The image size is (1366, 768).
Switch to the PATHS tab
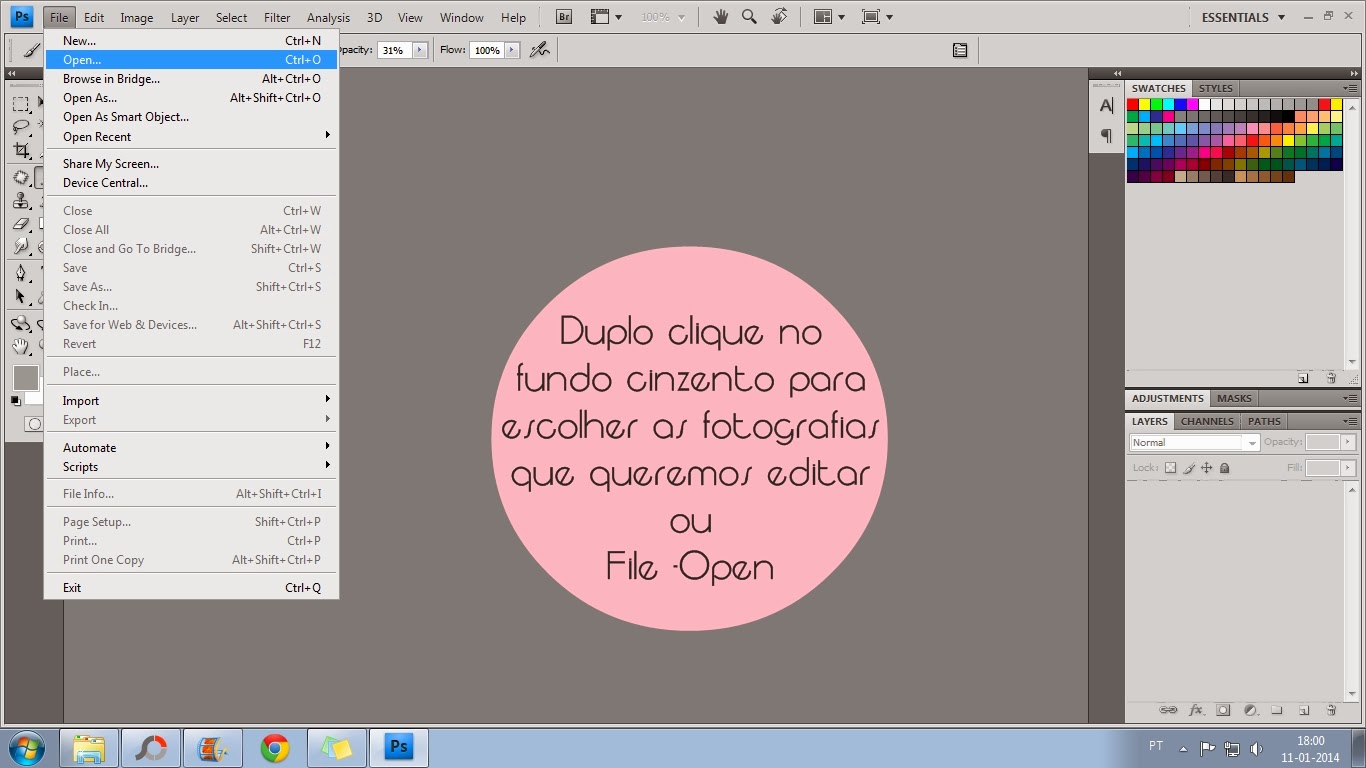[x=1264, y=421]
